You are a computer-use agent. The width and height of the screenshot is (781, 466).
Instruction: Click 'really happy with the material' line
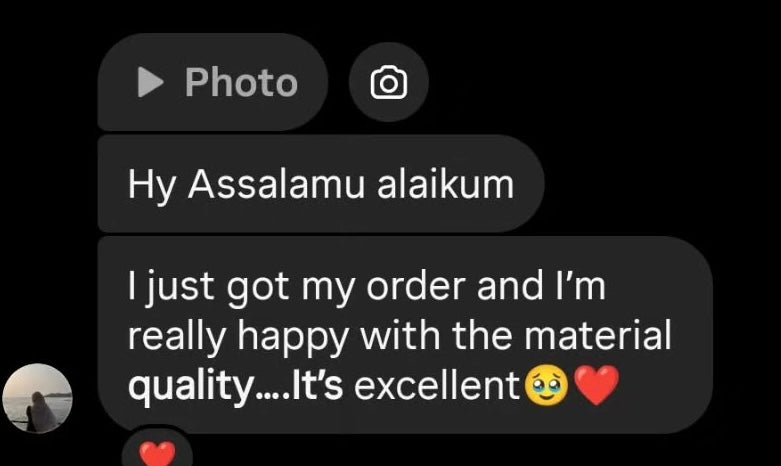pyautogui.click(x=399, y=336)
